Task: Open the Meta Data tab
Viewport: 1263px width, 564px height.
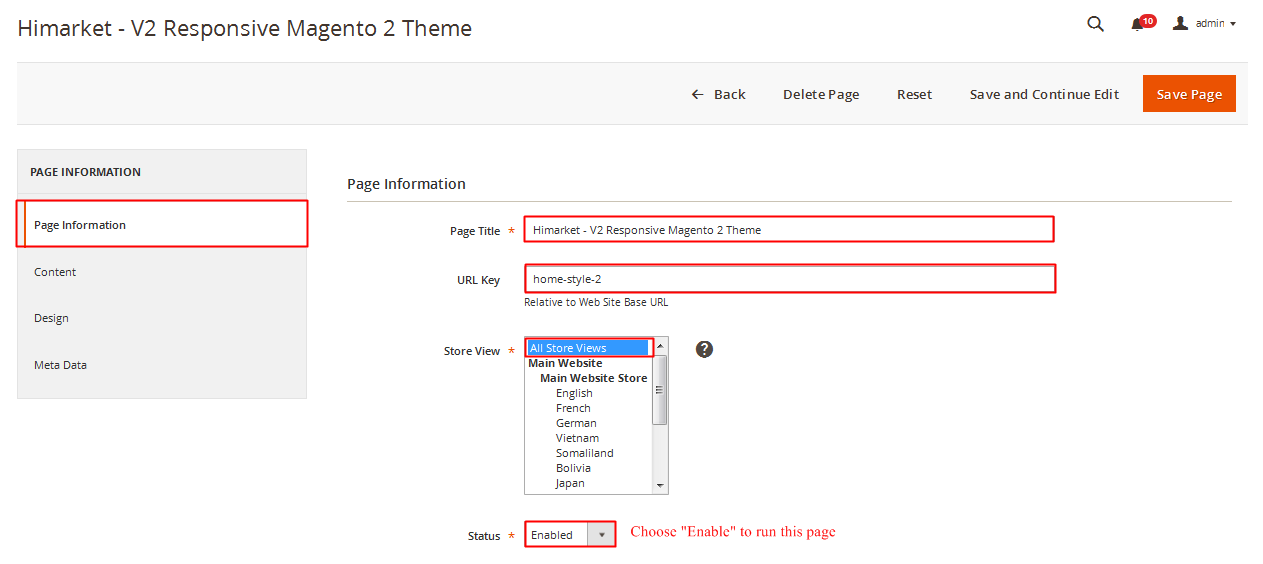Action: tap(162, 365)
